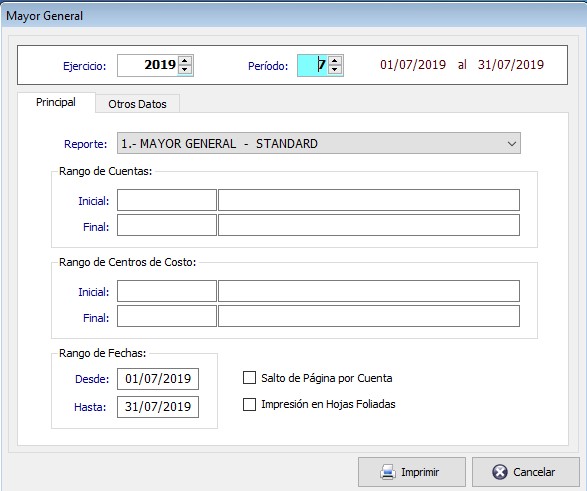Image resolution: width=587 pixels, height=491 pixels.
Task: Click the Período number field
Action: [x=313, y=65]
